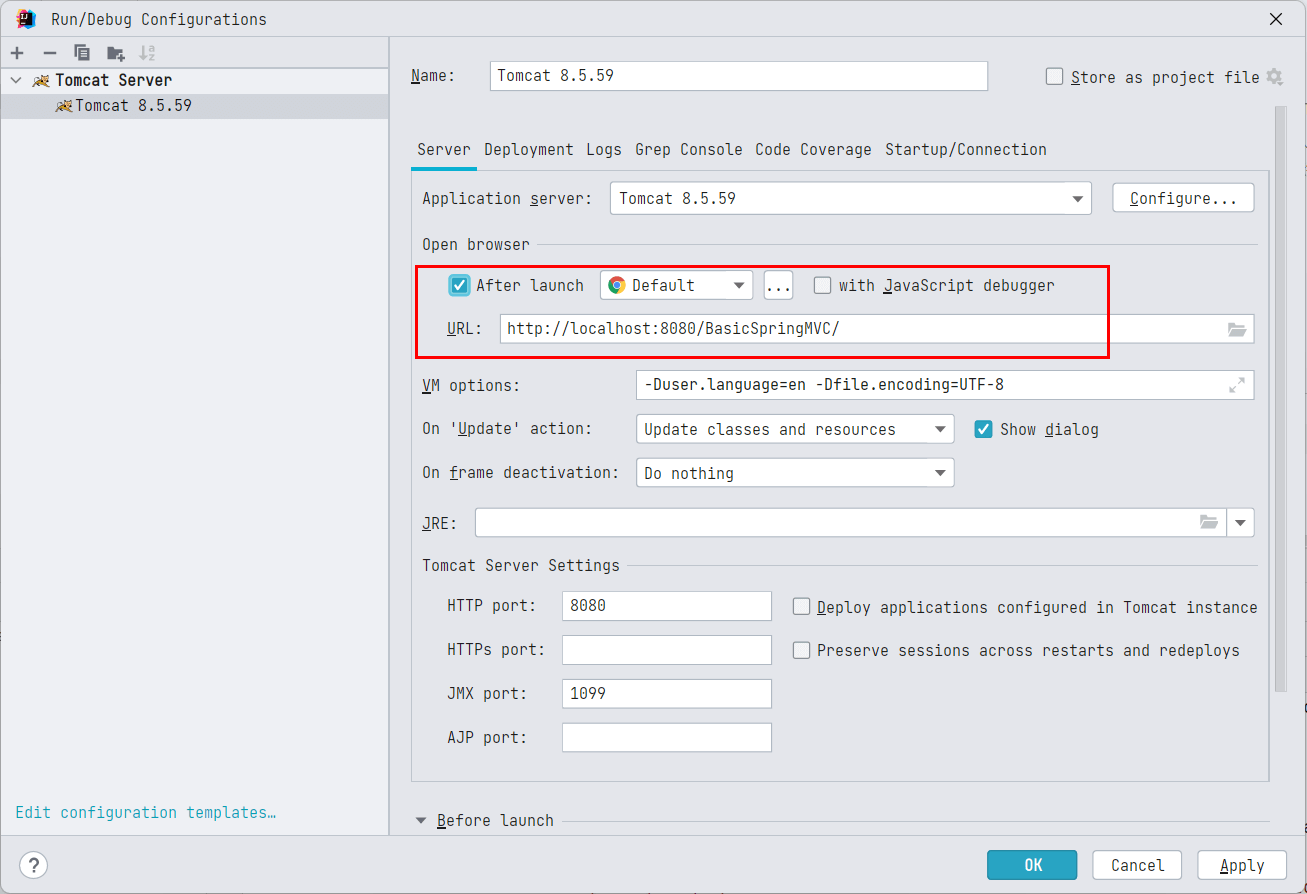Switch to the Server tab
Image resolution: width=1307 pixels, height=894 pixels.
(444, 149)
